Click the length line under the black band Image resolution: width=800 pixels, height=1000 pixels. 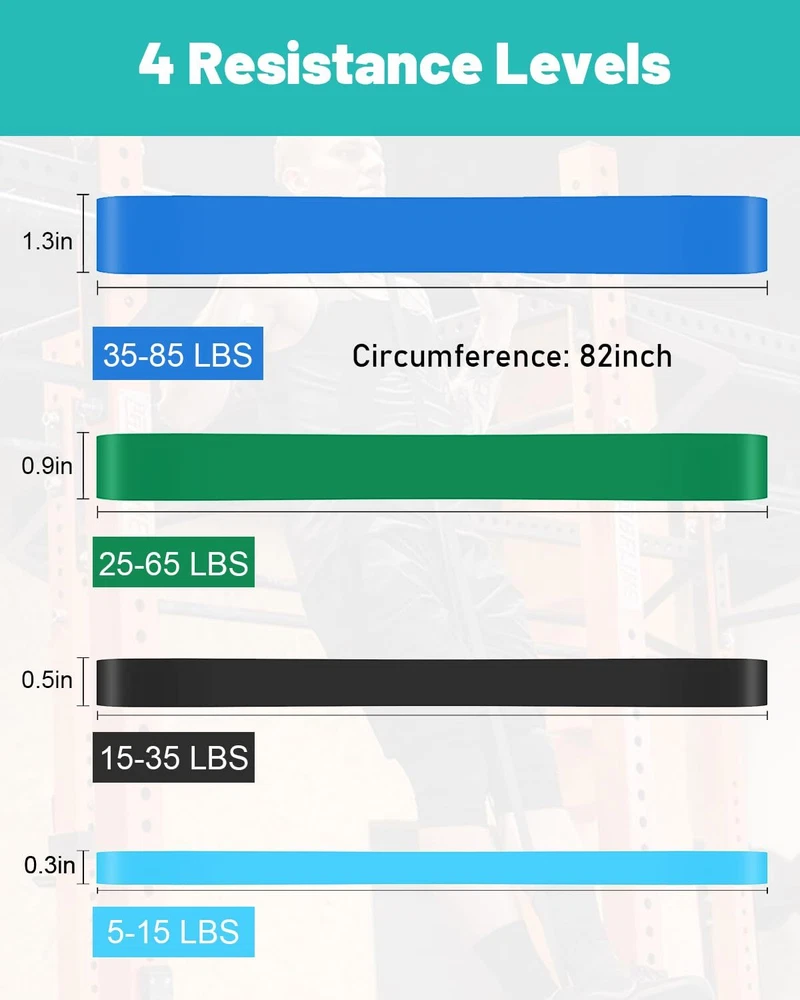click(432, 712)
